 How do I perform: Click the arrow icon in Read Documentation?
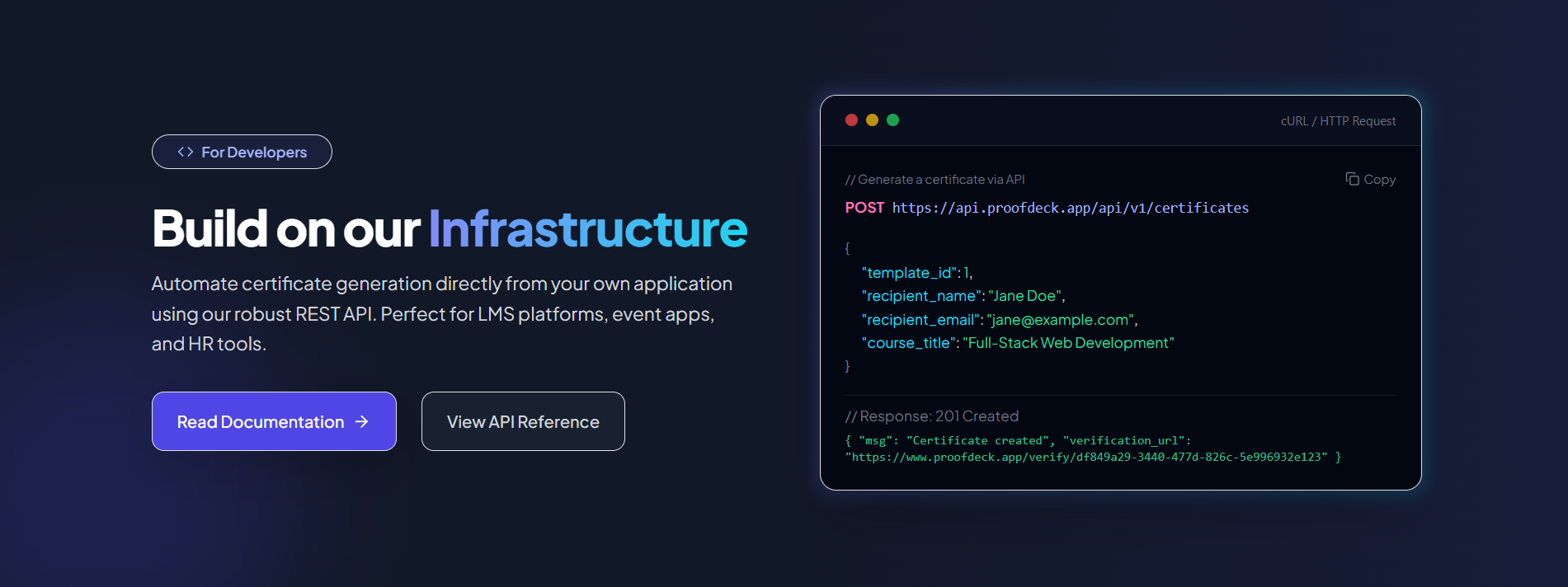coord(361,421)
